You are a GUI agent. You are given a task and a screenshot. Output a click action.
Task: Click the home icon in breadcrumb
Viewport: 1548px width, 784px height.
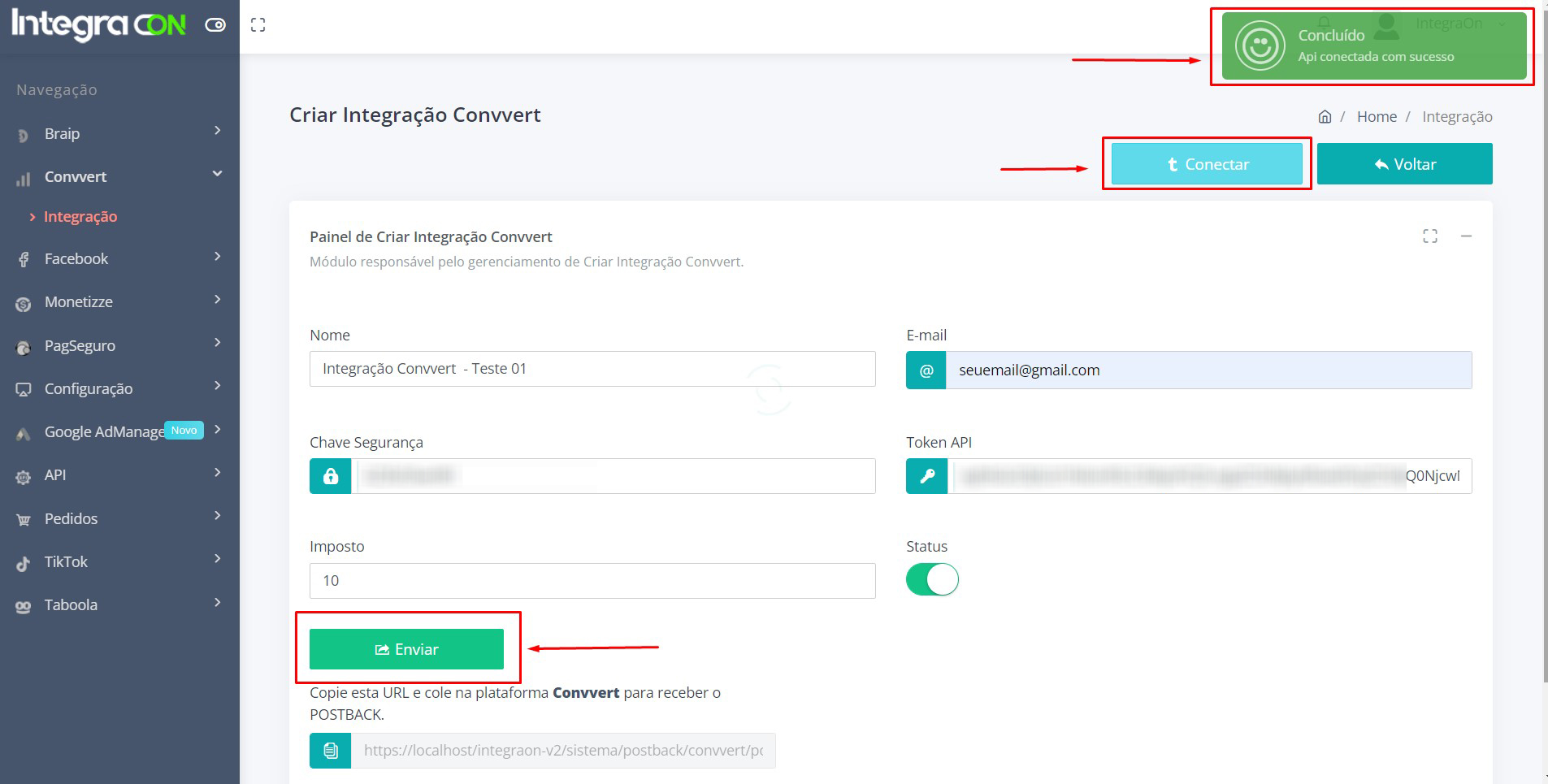pos(1325,116)
